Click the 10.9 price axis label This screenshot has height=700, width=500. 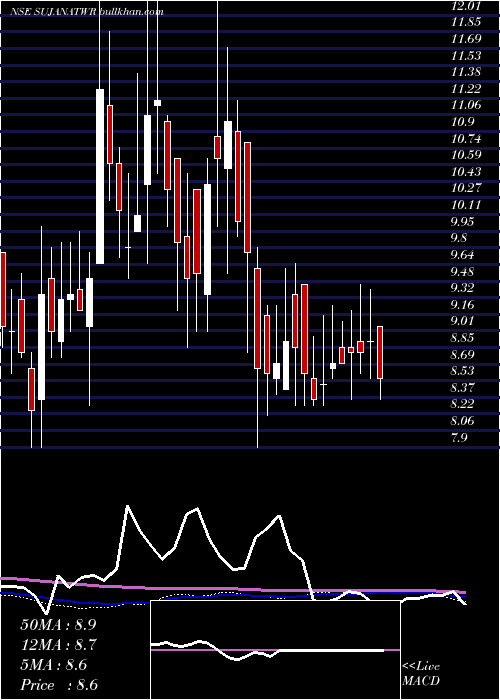coord(463,122)
